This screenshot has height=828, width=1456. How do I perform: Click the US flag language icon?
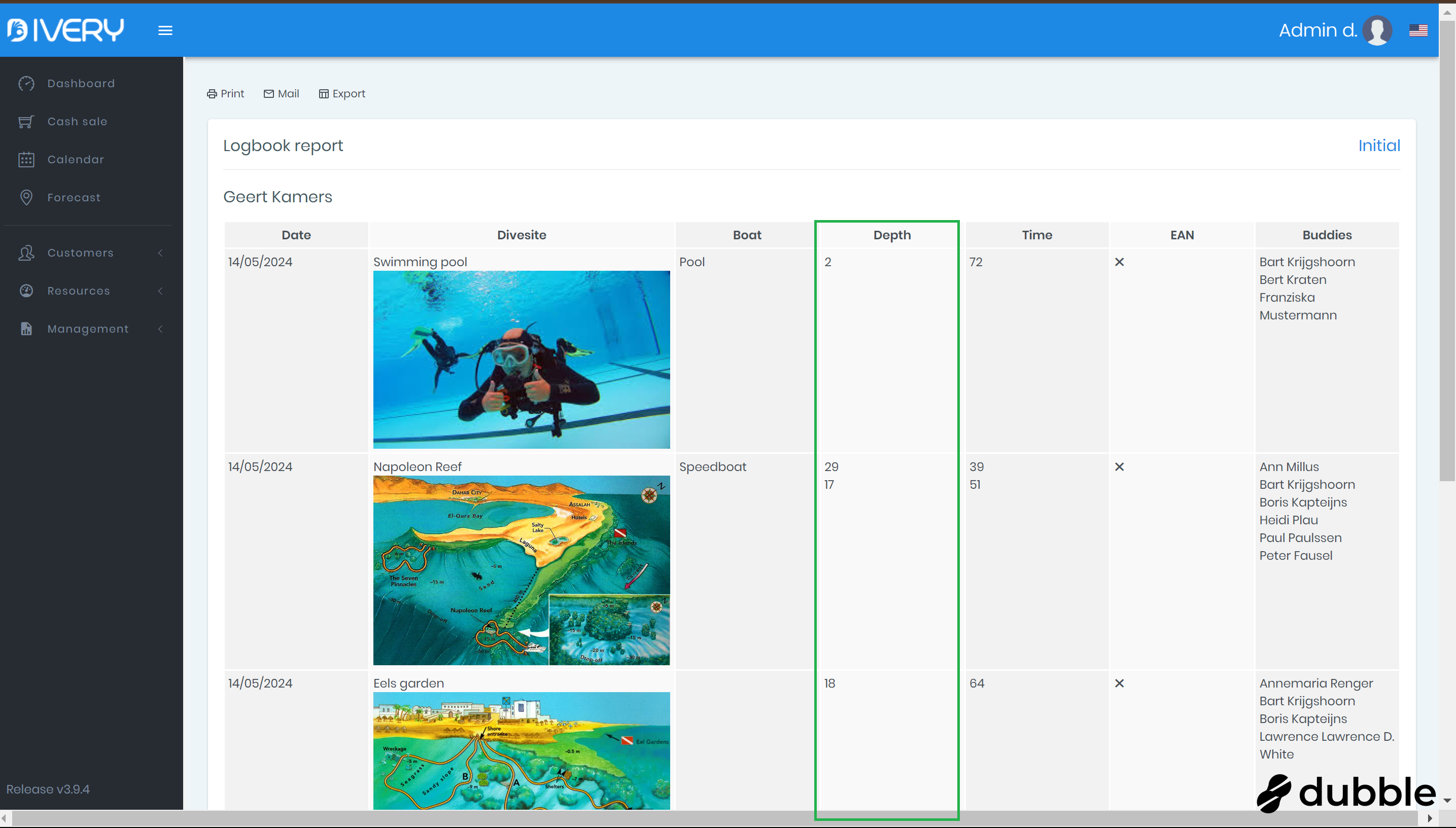pyautogui.click(x=1418, y=30)
